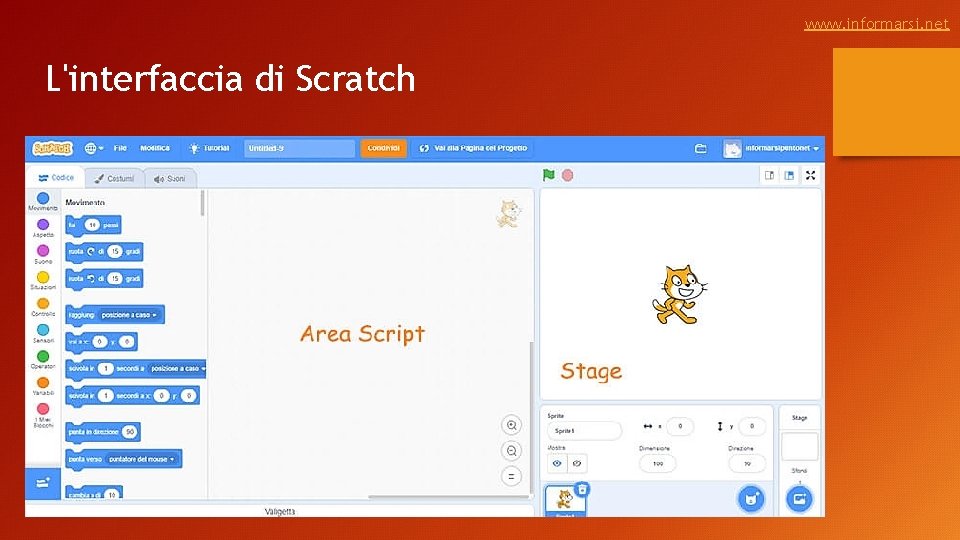Select the Aspetto block category
The width and height of the screenshot is (960, 540).
tap(43, 228)
